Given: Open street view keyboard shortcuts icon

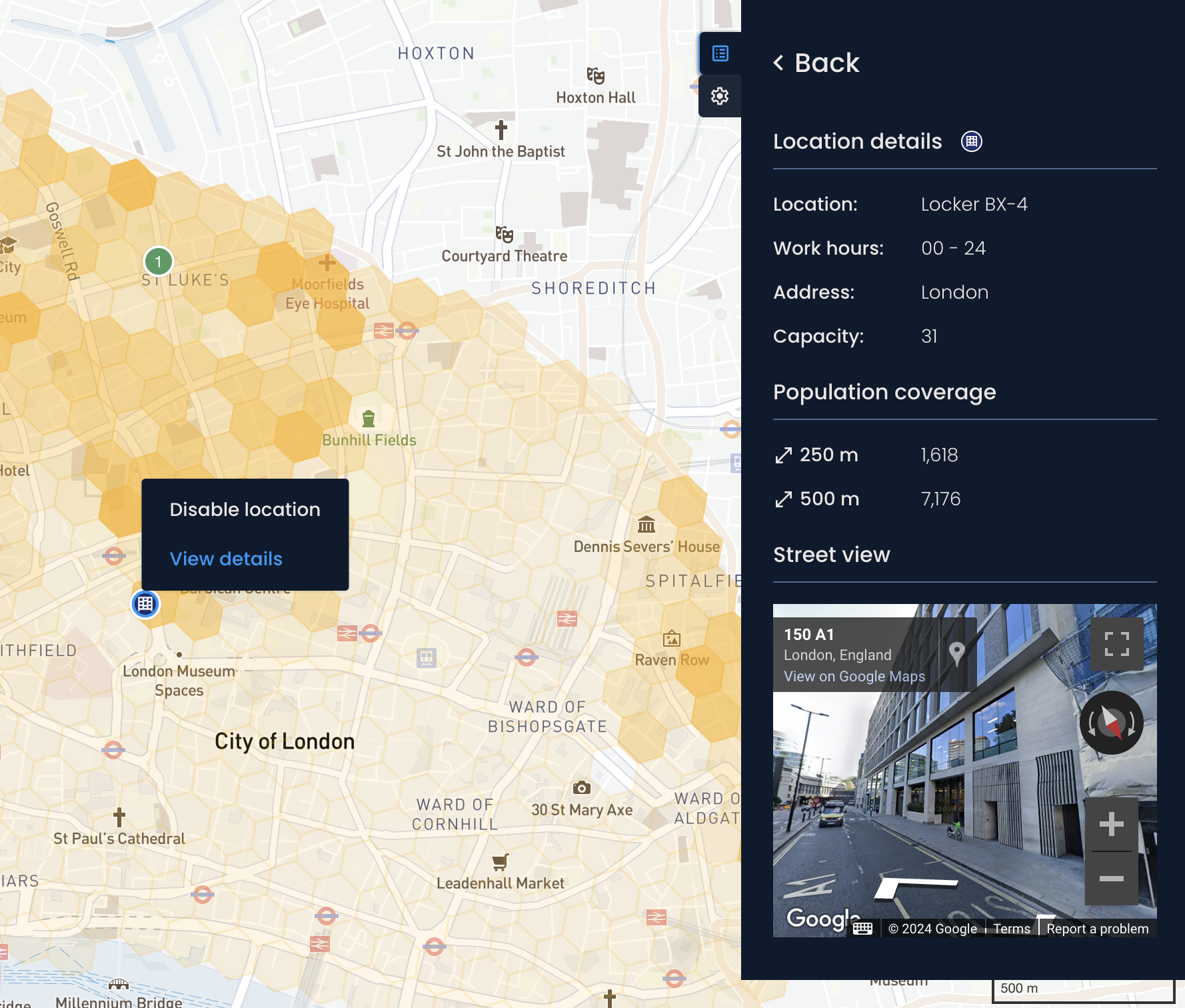Looking at the screenshot, I should 862,928.
